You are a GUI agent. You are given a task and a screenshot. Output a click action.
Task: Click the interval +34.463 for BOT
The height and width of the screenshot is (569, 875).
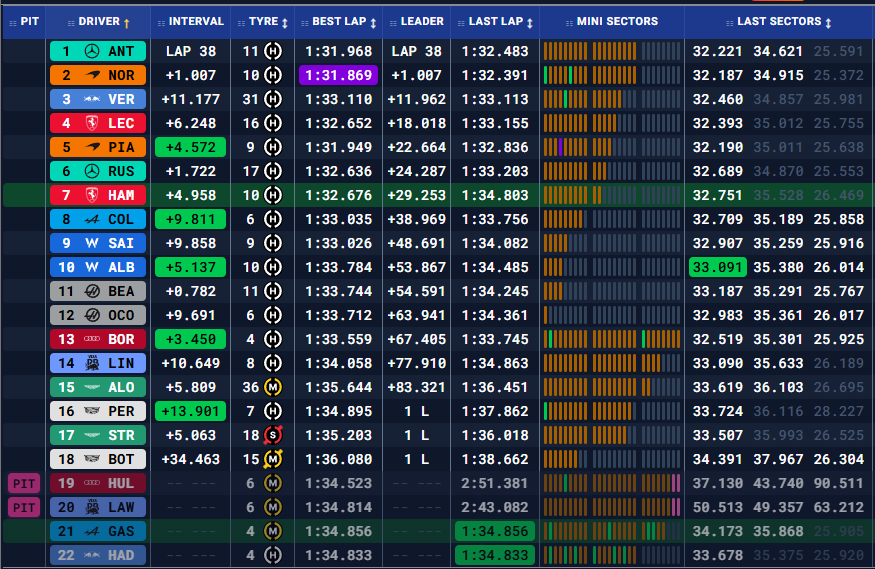pyautogui.click(x=191, y=459)
